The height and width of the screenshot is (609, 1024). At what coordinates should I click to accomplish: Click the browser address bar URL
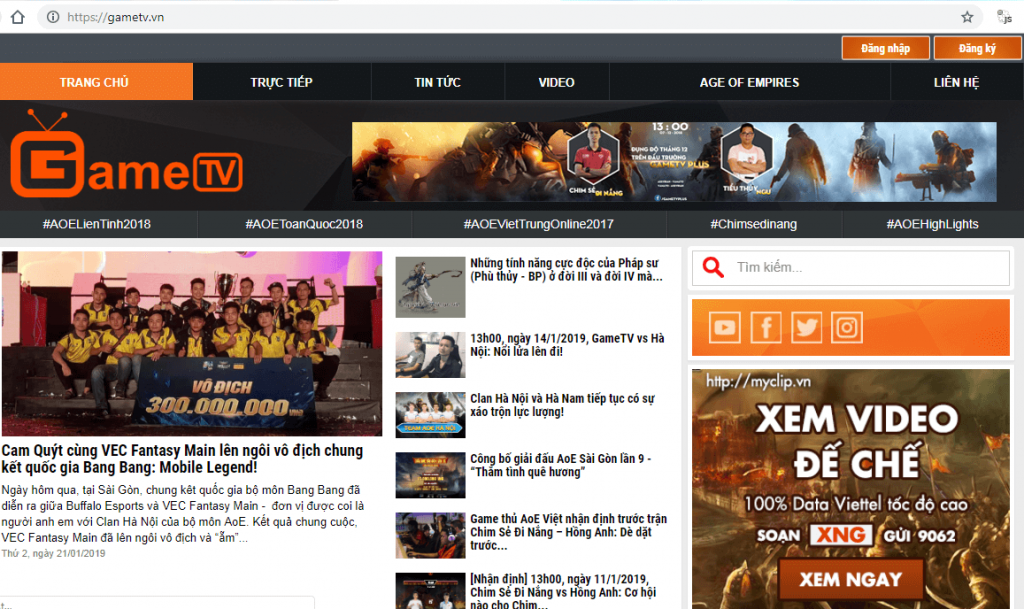click(x=116, y=17)
